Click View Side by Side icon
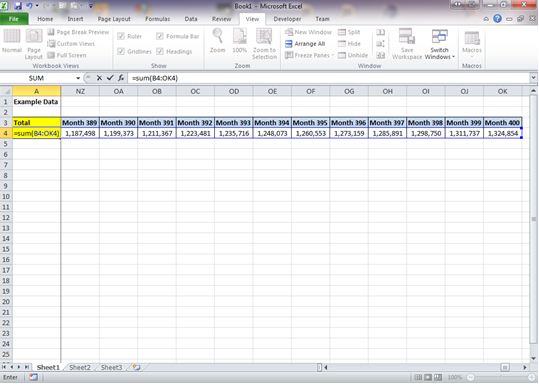This screenshot has width=539, height=387. (380, 32)
